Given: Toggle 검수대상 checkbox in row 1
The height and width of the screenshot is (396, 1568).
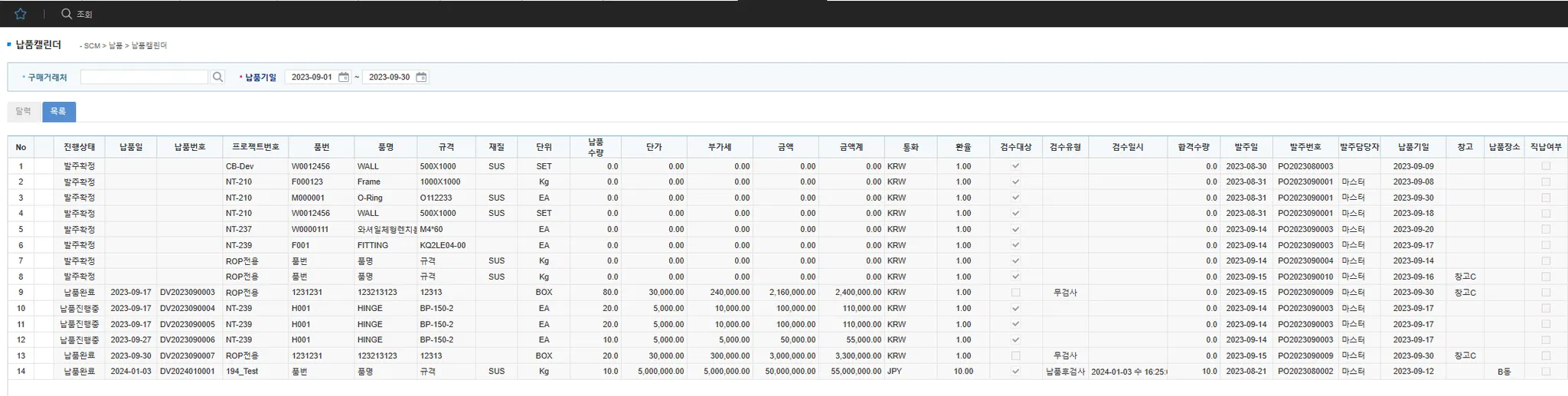Looking at the screenshot, I should pos(1015,166).
